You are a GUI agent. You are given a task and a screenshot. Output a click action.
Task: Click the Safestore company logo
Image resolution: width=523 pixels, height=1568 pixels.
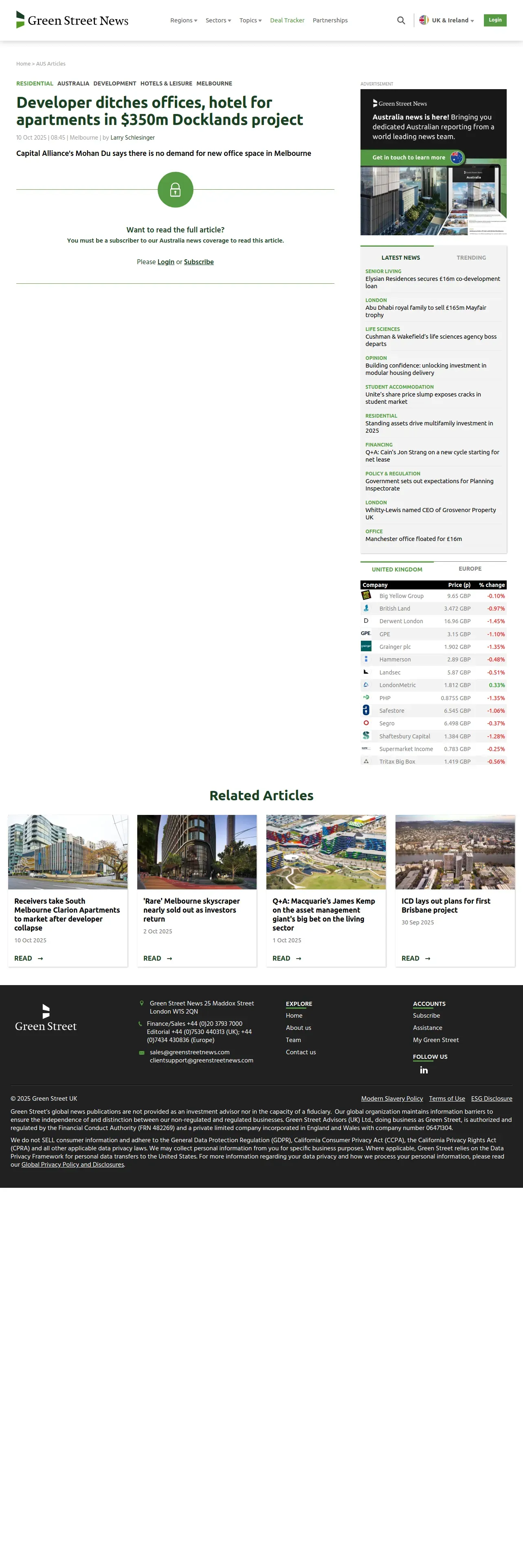[x=366, y=710]
